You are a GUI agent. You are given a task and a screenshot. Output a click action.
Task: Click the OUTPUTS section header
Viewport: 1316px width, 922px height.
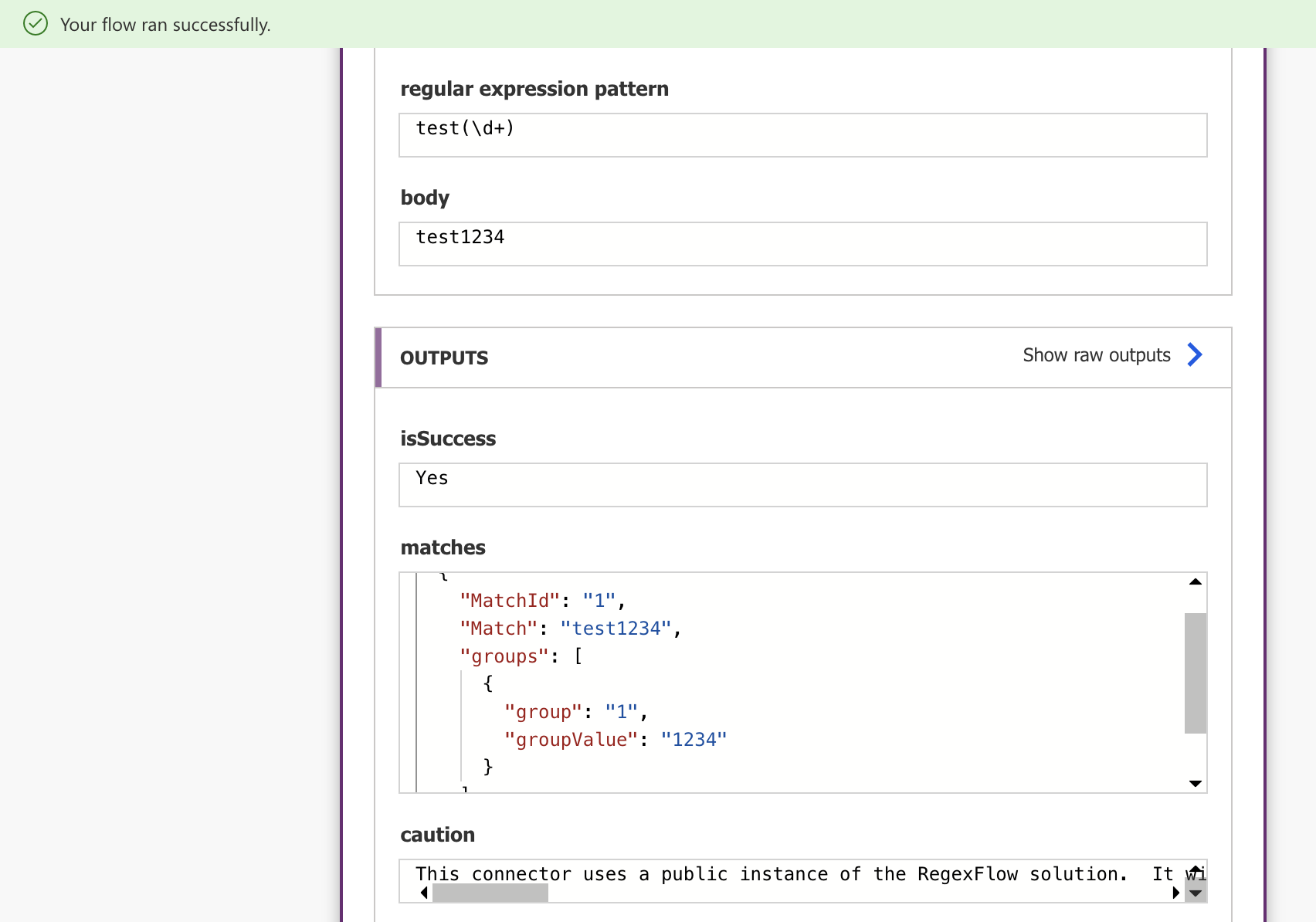point(444,358)
